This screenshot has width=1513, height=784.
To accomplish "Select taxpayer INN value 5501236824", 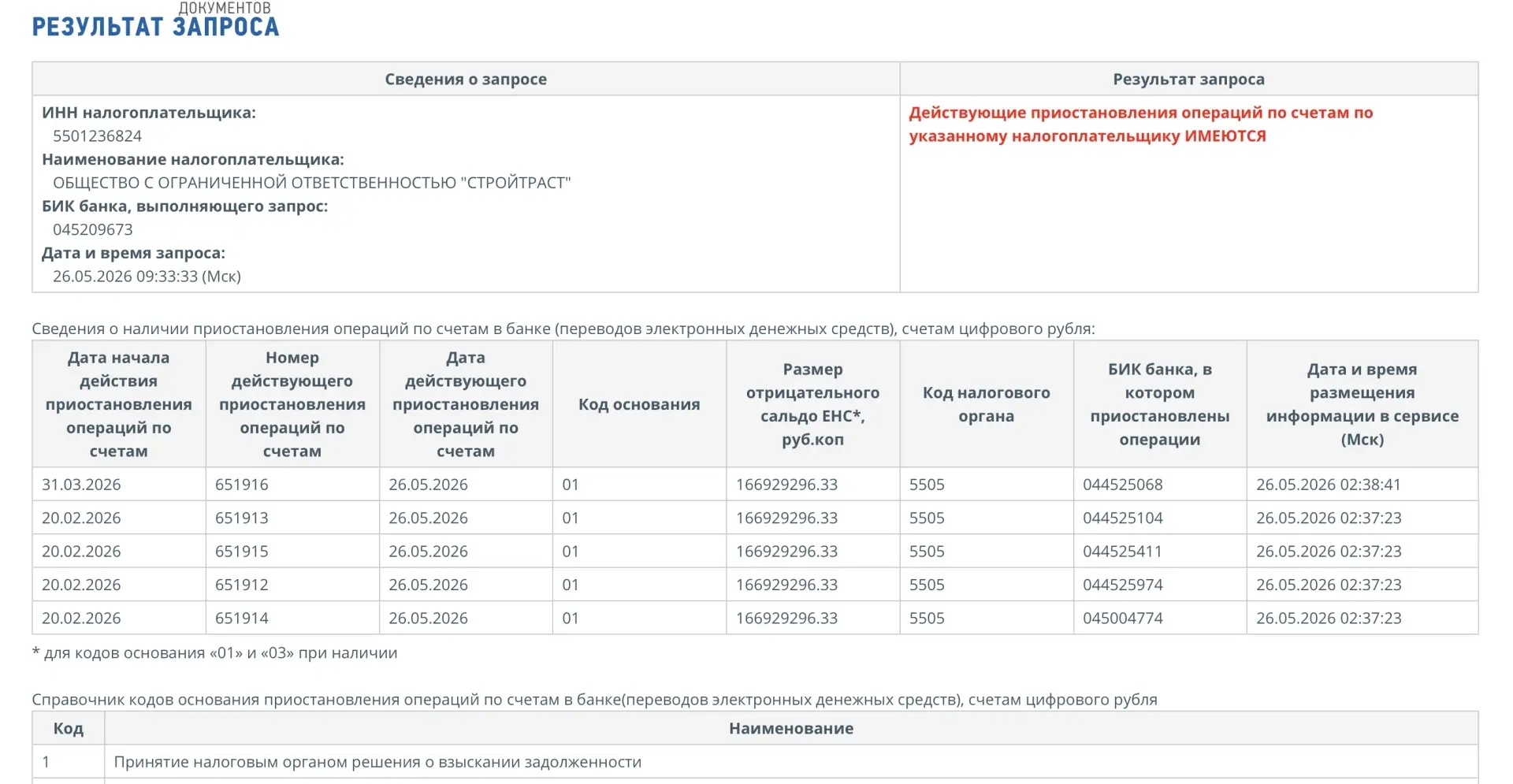I will tap(98, 136).
